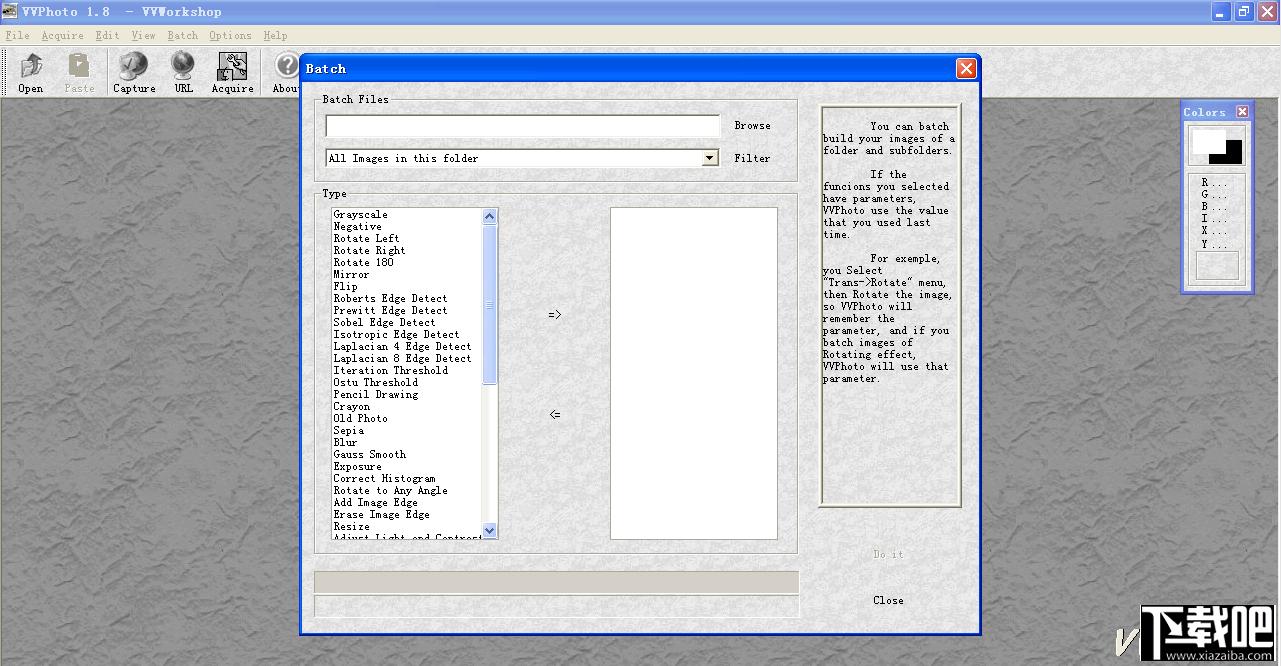Choose Pencil Drawing from the list
1281x666 pixels.
click(375, 395)
